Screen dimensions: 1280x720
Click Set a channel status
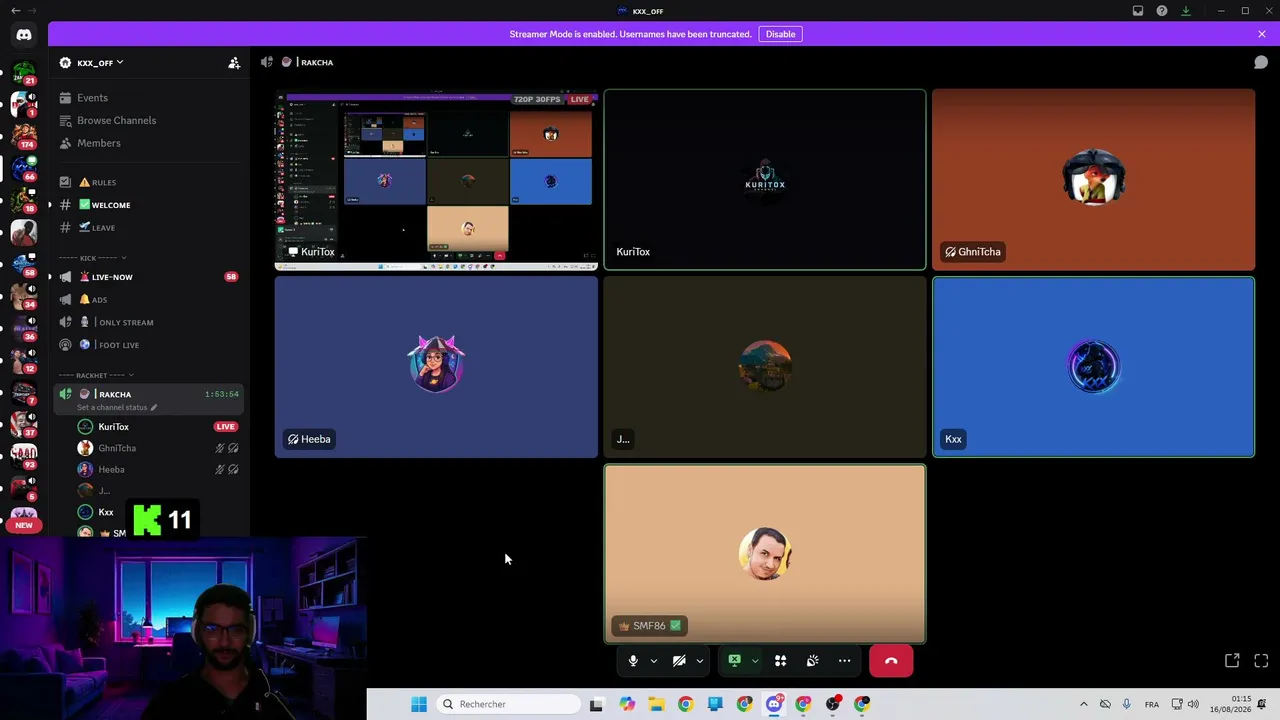(116, 408)
